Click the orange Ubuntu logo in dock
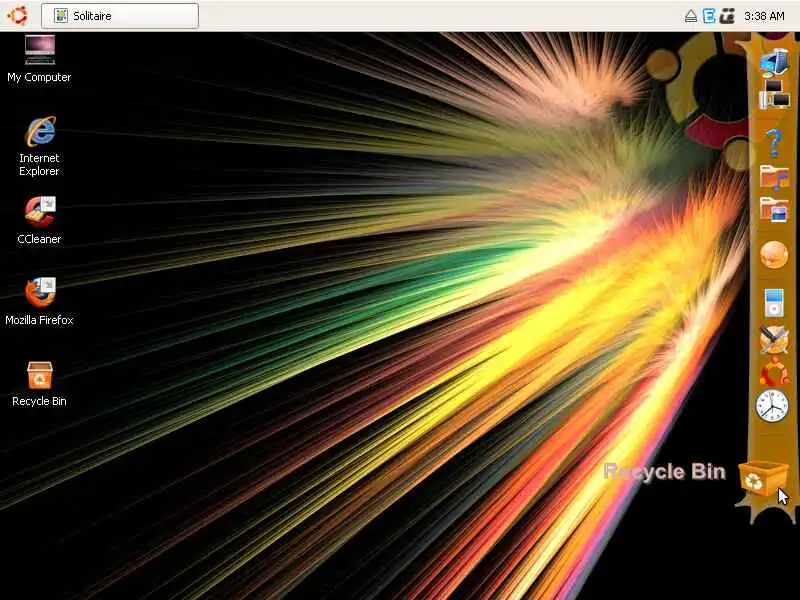The height and width of the screenshot is (600, 800). (774, 372)
